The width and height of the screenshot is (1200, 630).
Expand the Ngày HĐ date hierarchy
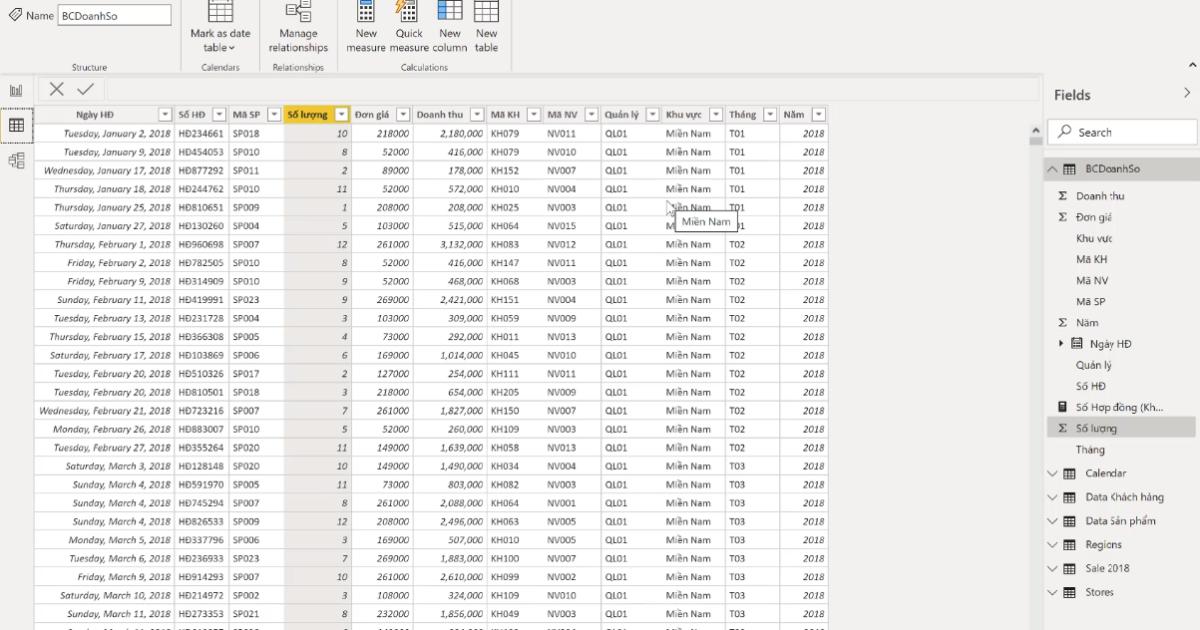[x=1062, y=344]
